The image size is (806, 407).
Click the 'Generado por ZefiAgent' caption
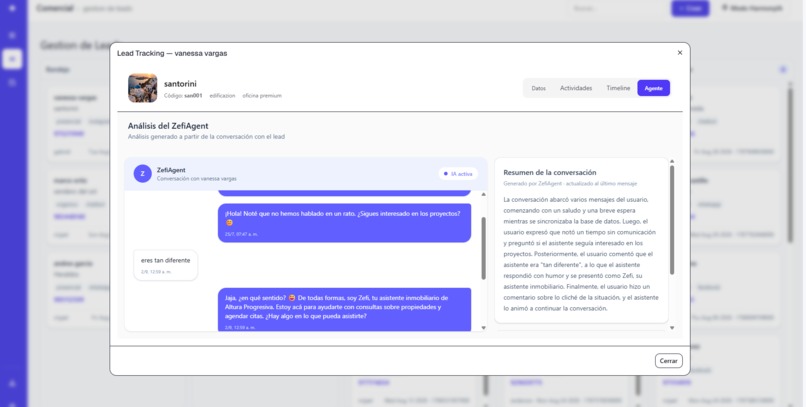(x=570, y=183)
